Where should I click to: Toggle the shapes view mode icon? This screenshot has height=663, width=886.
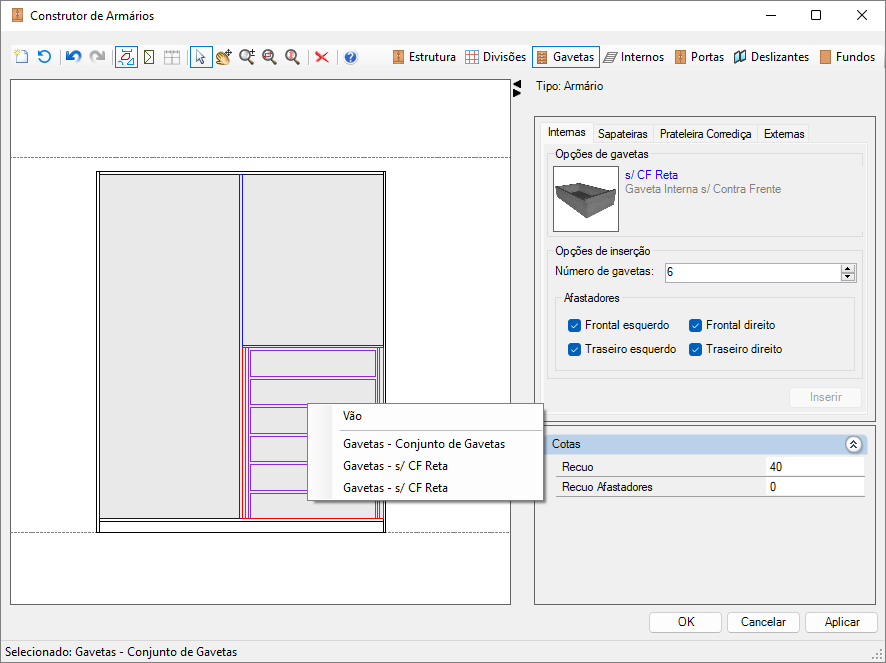[x=126, y=57]
